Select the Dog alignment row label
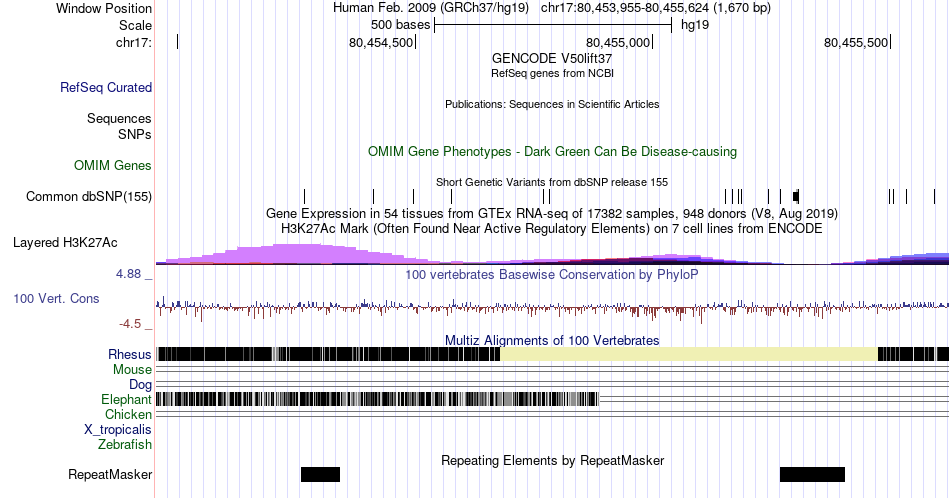The height and width of the screenshot is (498, 950). click(141, 385)
